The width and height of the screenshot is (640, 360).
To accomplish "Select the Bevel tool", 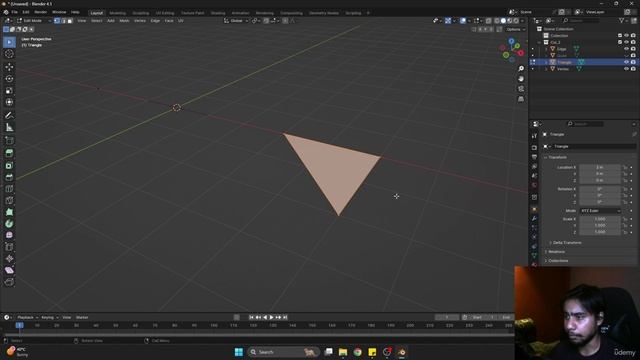I will pos(9,177).
